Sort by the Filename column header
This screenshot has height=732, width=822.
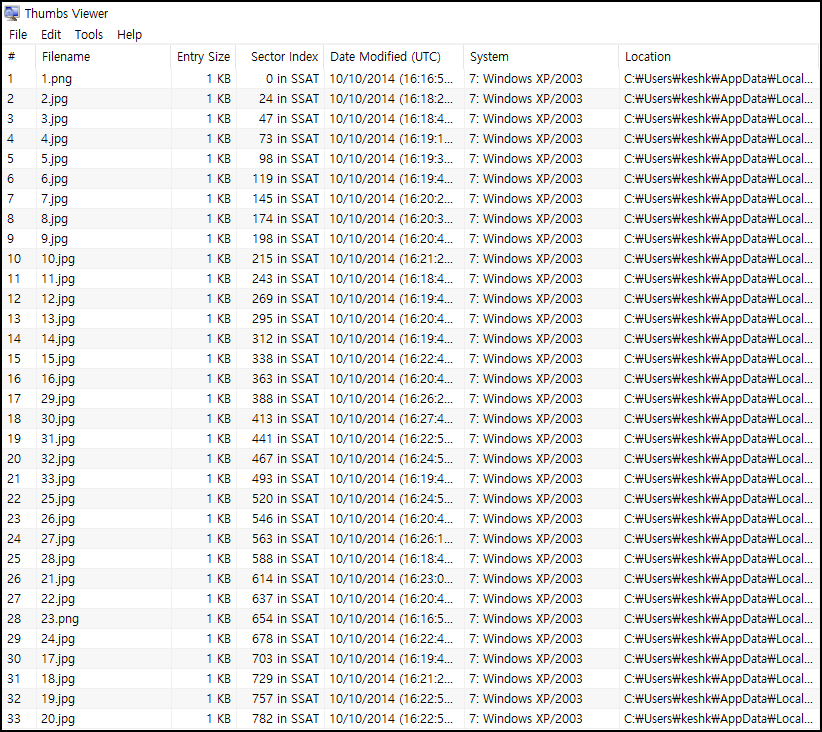pyautogui.click(x=103, y=57)
